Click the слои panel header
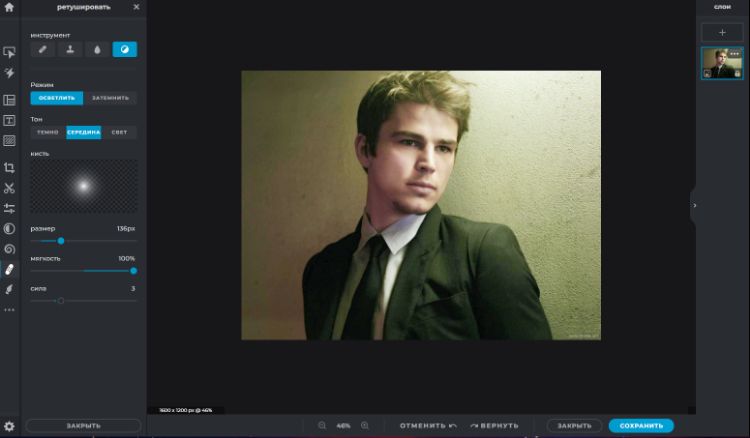The width and height of the screenshot is (750, 438). coord(722,7)
